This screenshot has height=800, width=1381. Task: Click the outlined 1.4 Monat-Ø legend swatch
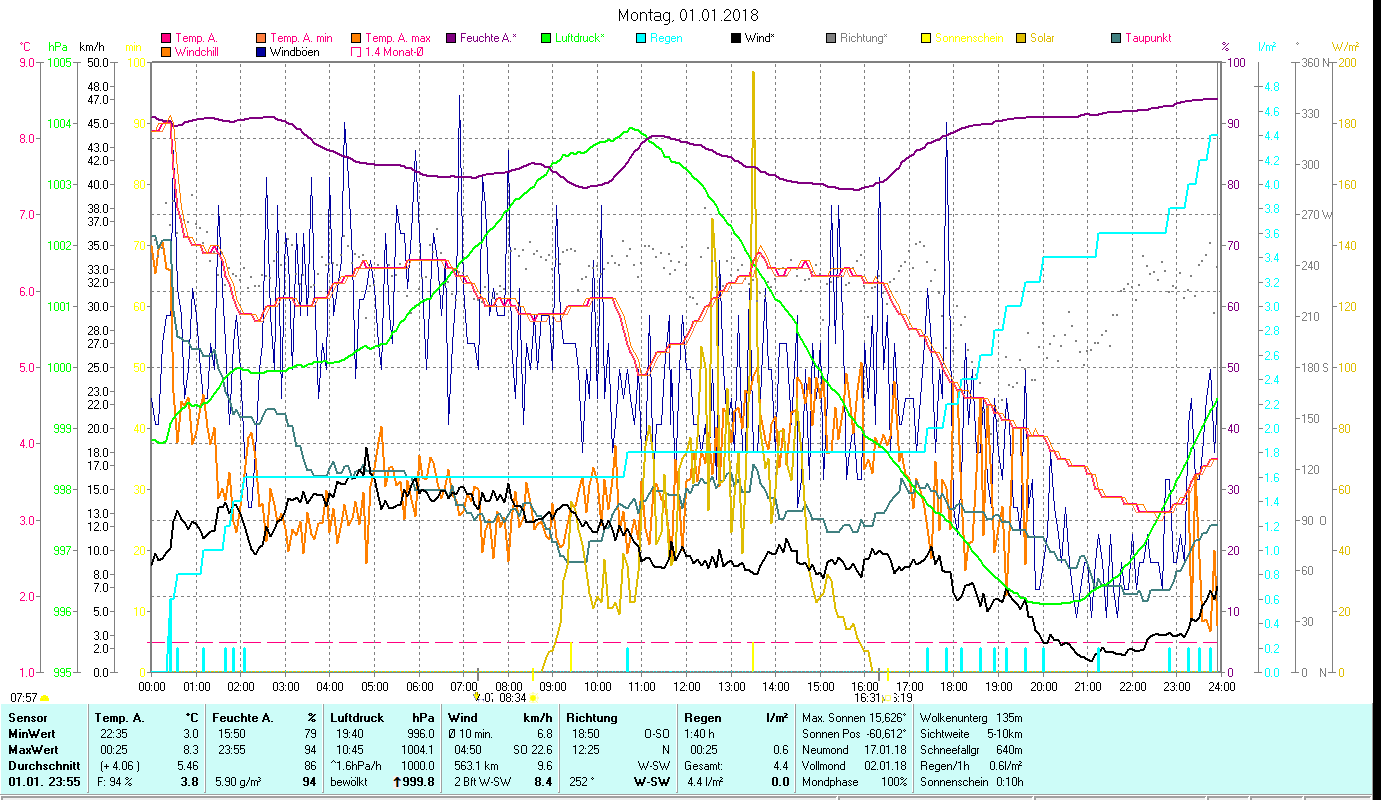click(x=355, y=51)
